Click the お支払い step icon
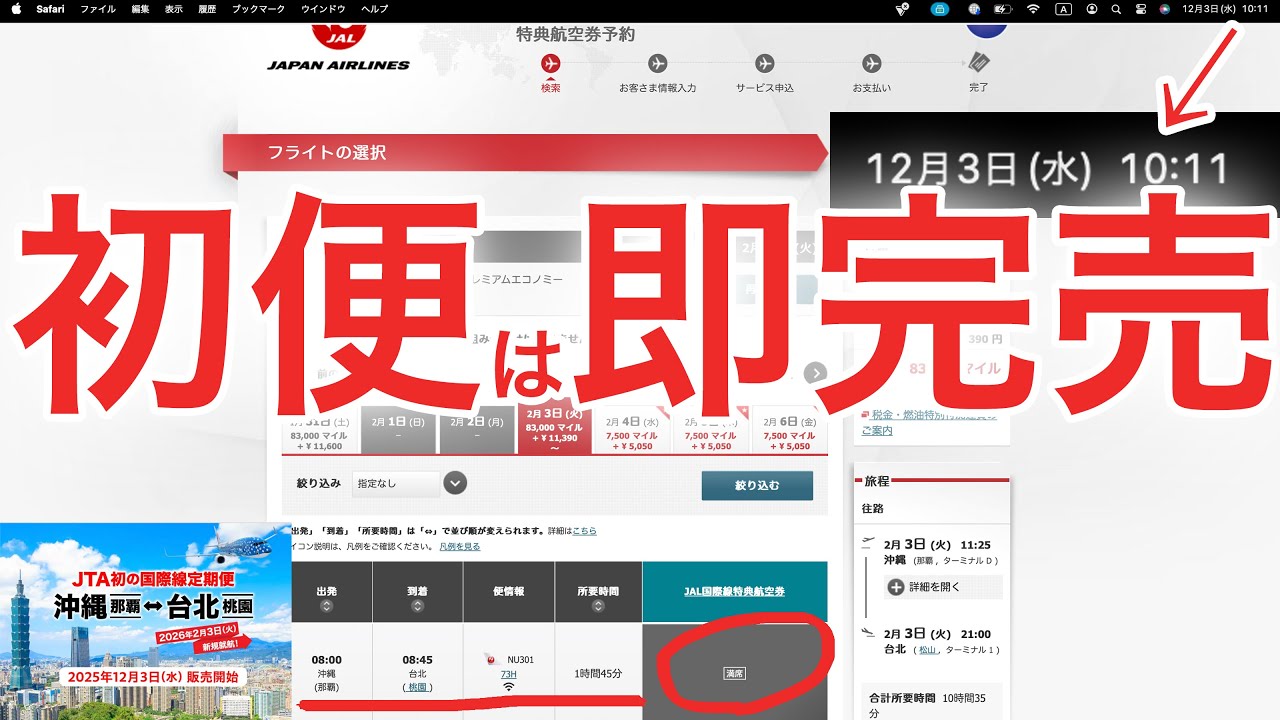 pyautogui.click(x=872, y=63)
